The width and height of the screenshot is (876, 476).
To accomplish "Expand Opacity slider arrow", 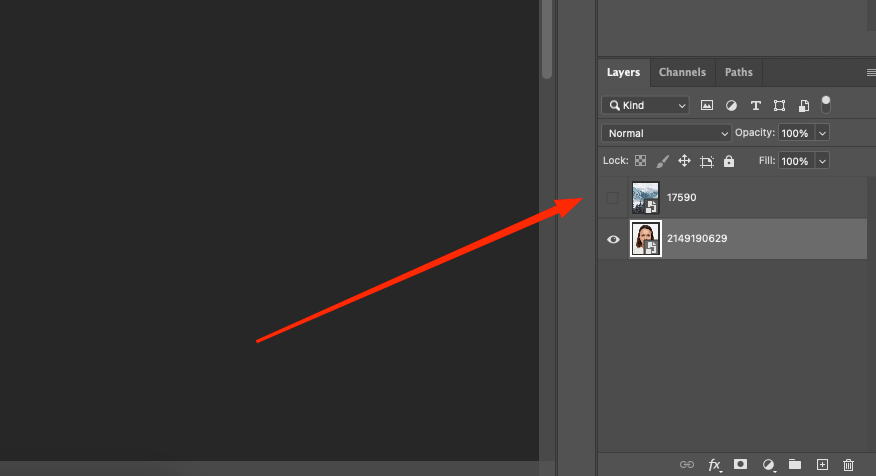I will [x=822, y=133].
